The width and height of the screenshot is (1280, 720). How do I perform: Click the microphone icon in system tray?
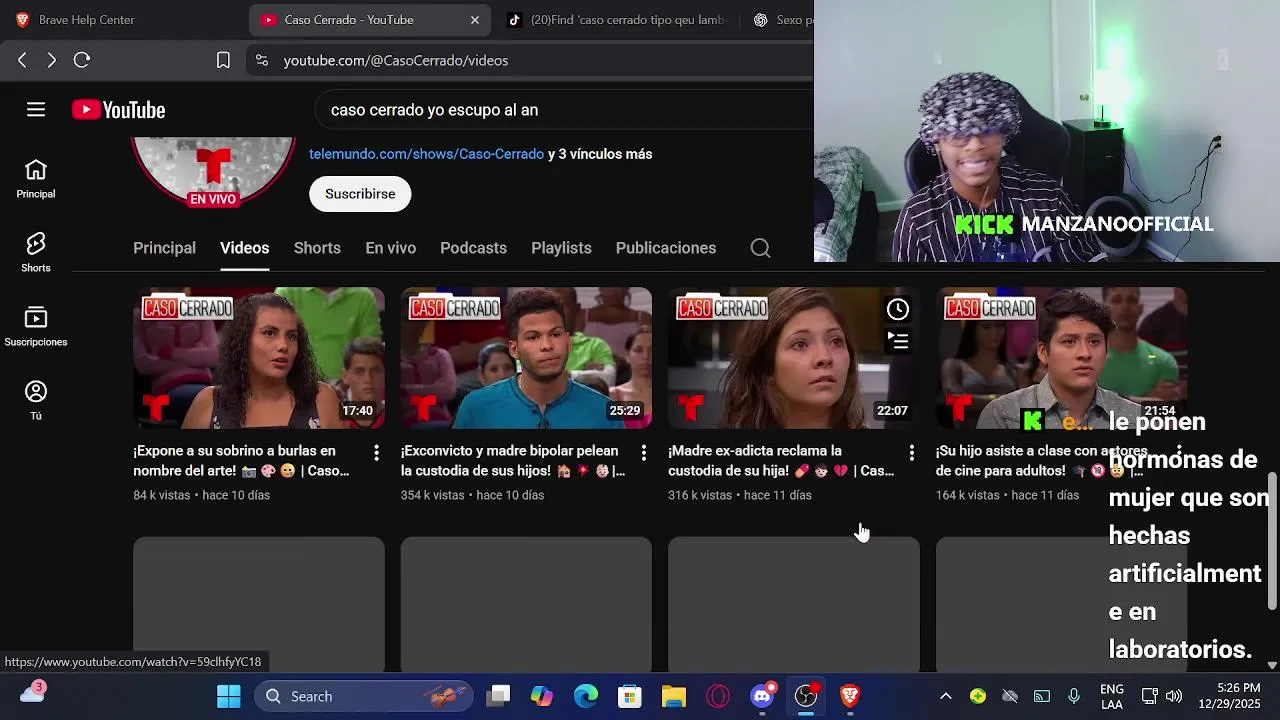(1074, 696)
